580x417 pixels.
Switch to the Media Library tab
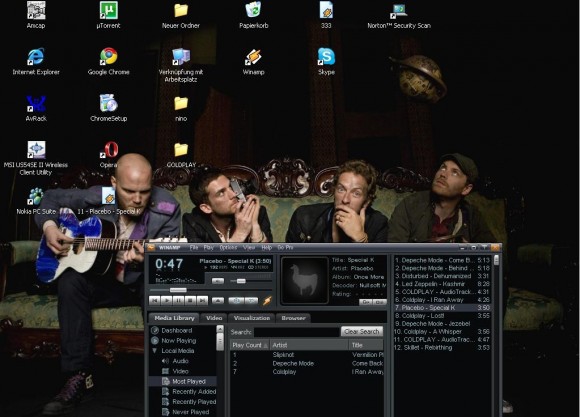coord(174,318)
